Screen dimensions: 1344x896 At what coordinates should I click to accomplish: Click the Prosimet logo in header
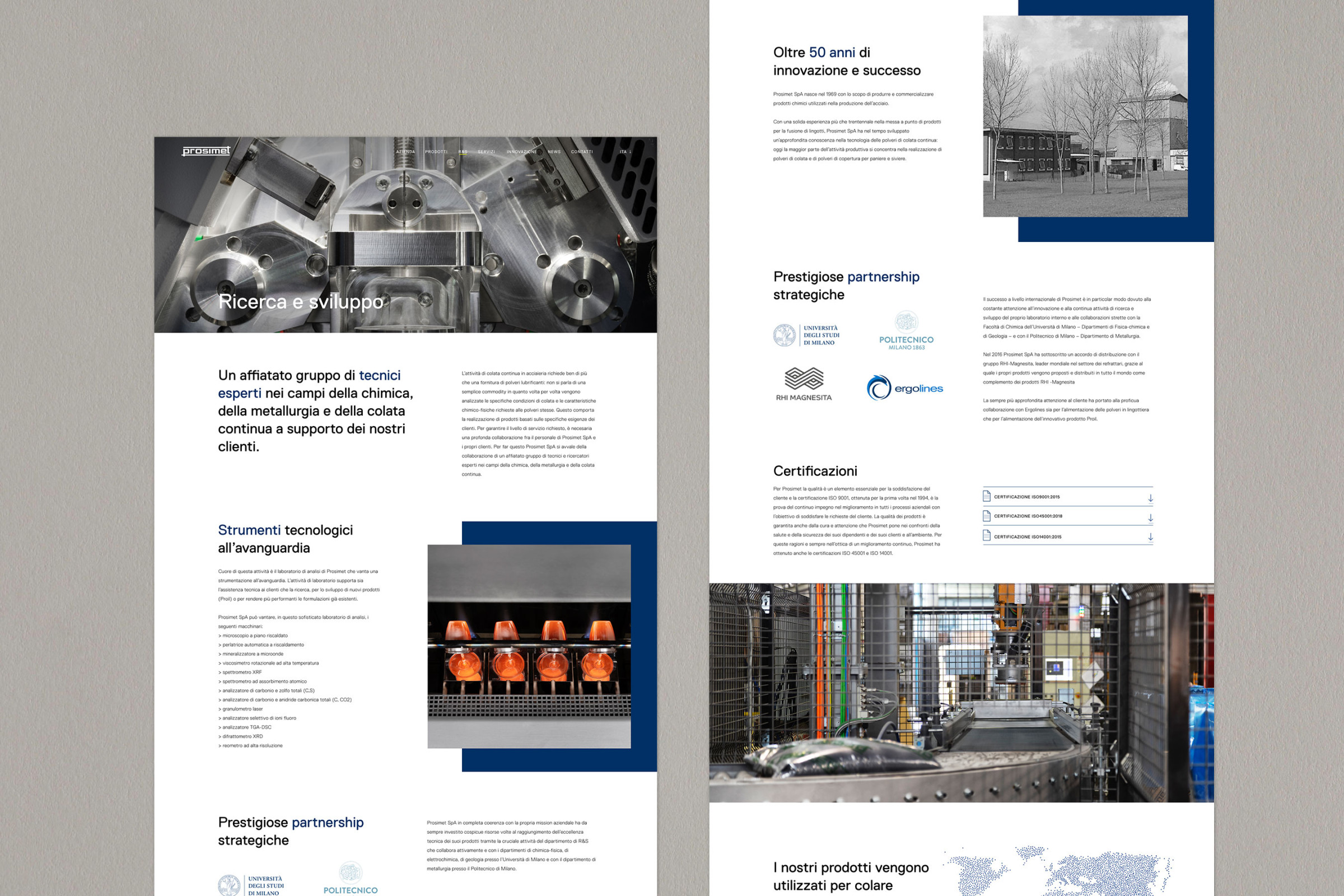point(206,151)
